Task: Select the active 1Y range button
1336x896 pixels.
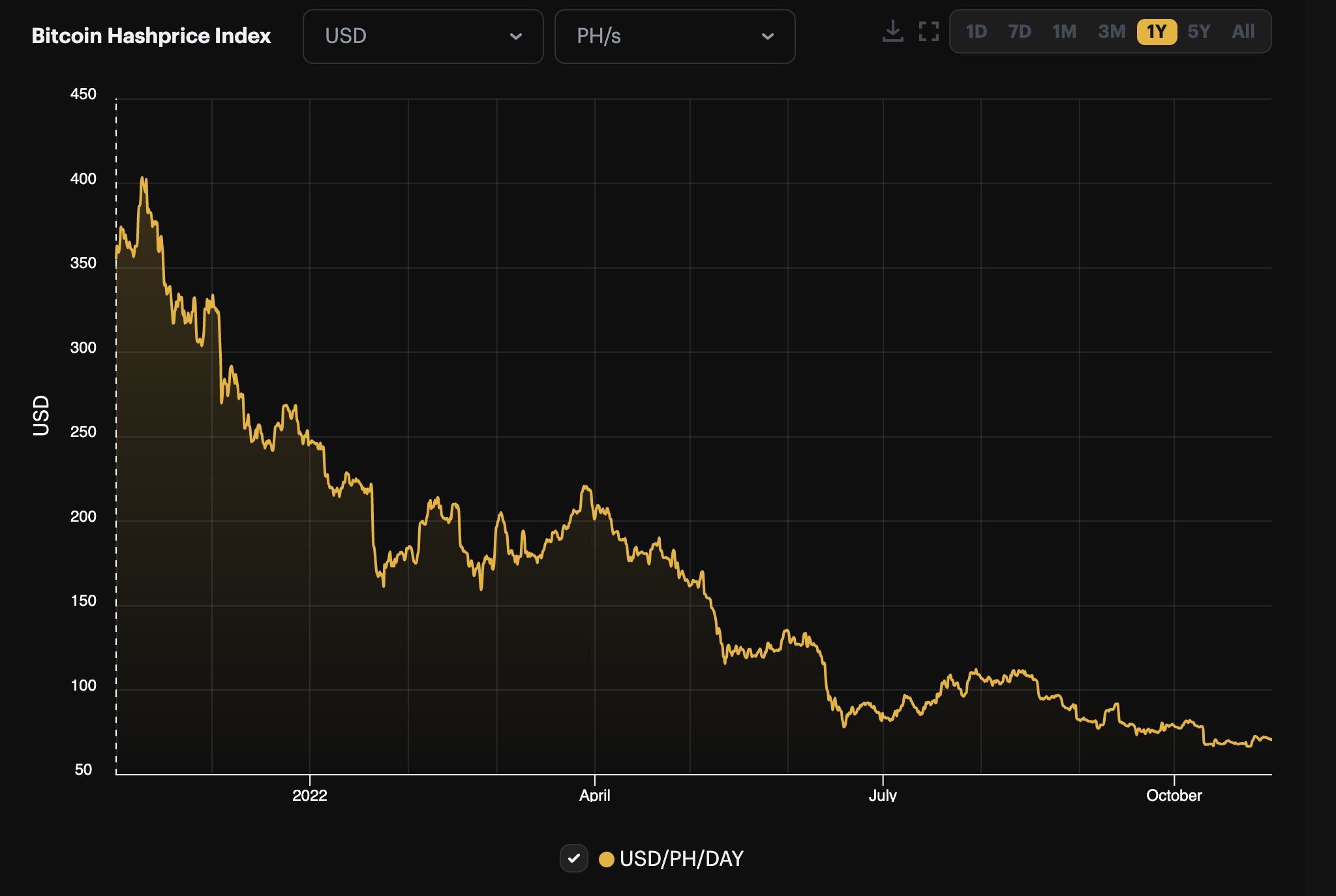Action: pos(1157,31)
